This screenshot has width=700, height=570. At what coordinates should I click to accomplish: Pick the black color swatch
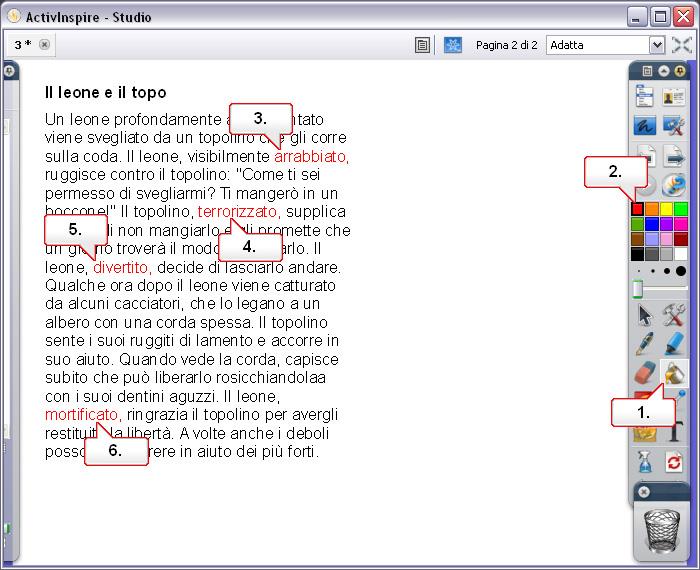638,254
